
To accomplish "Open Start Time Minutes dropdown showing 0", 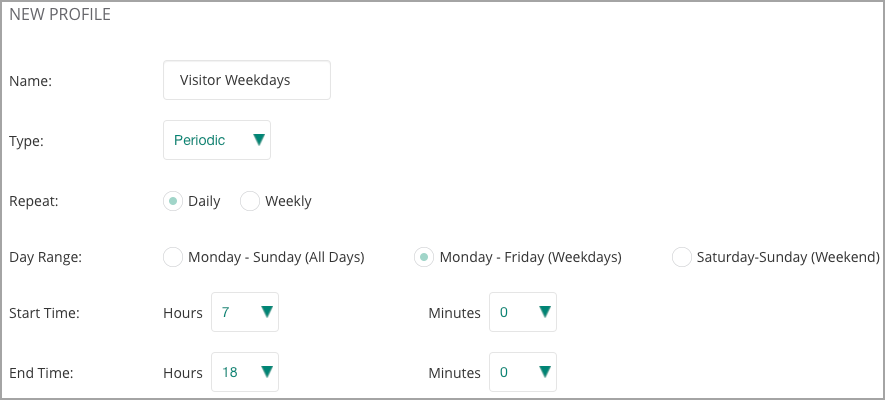I will click(523, 312).
